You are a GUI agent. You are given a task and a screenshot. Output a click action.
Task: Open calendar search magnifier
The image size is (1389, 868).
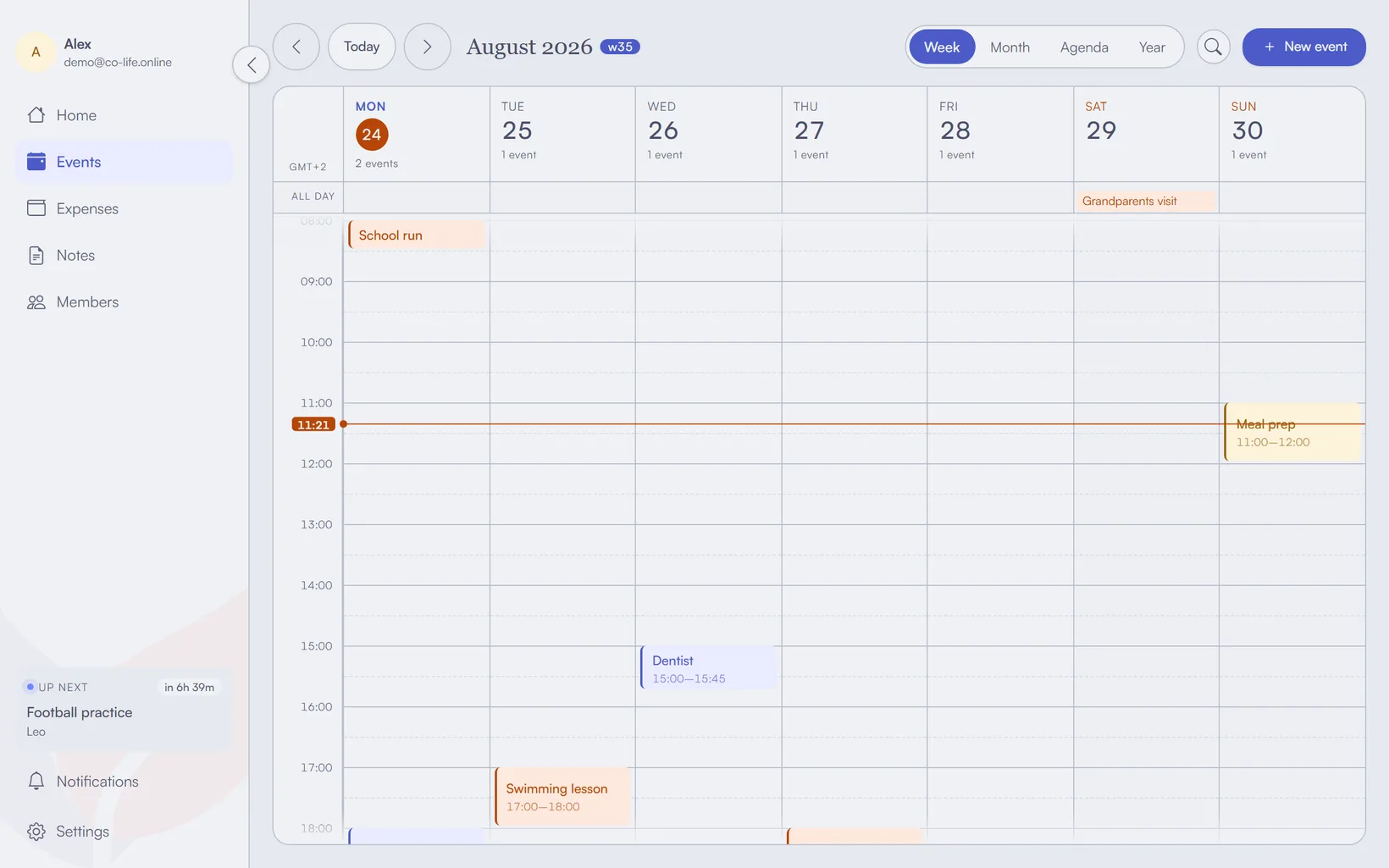[1213, 47]
